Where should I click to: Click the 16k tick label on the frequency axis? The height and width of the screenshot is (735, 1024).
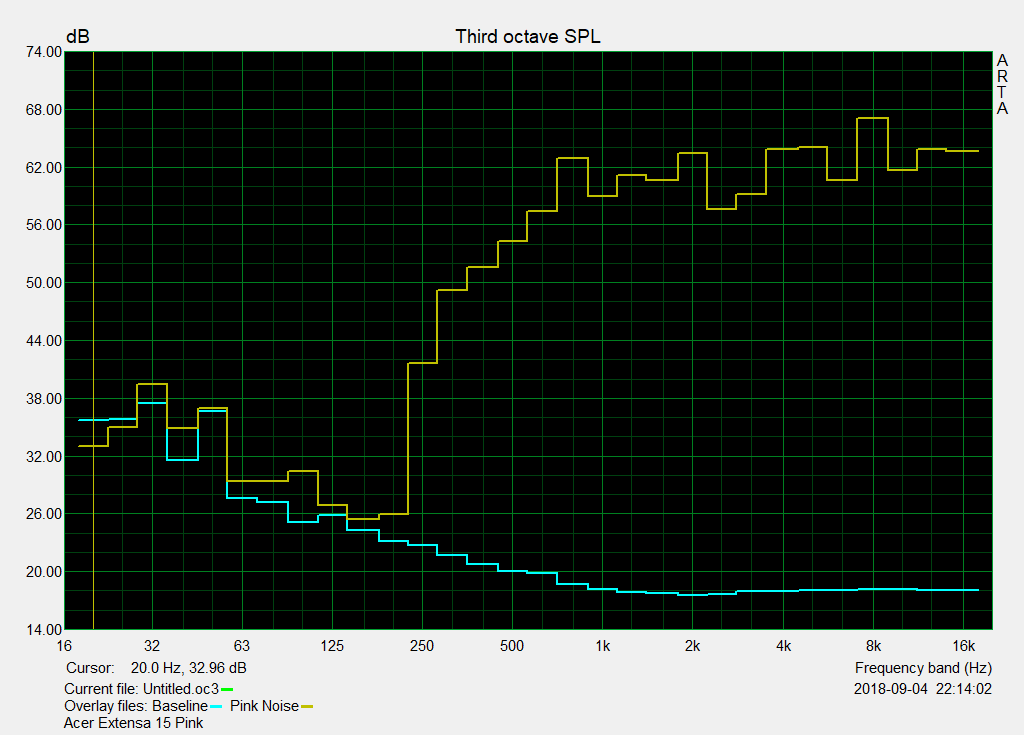[963, 646]
